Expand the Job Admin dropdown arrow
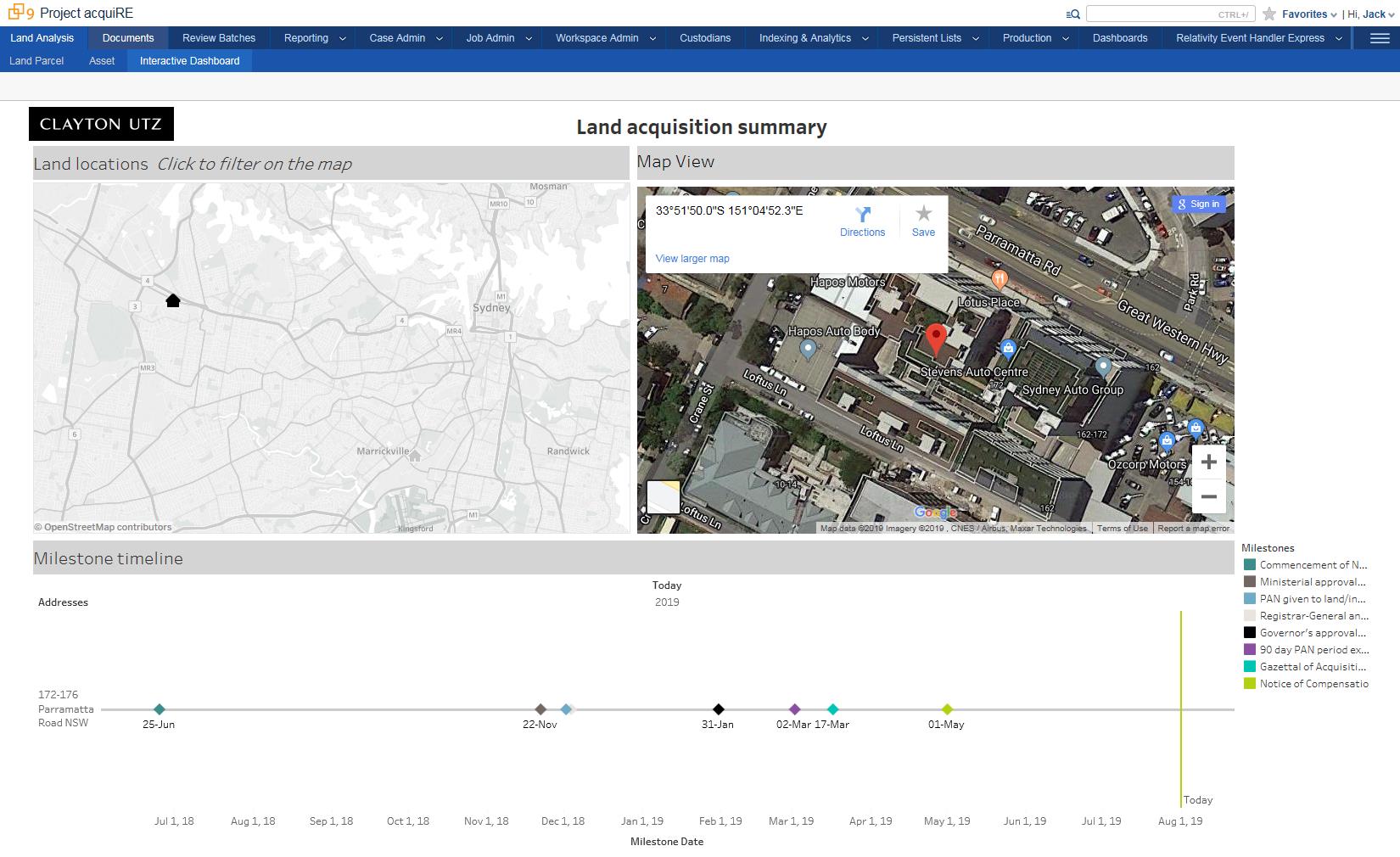 click(x=529, y=39)
